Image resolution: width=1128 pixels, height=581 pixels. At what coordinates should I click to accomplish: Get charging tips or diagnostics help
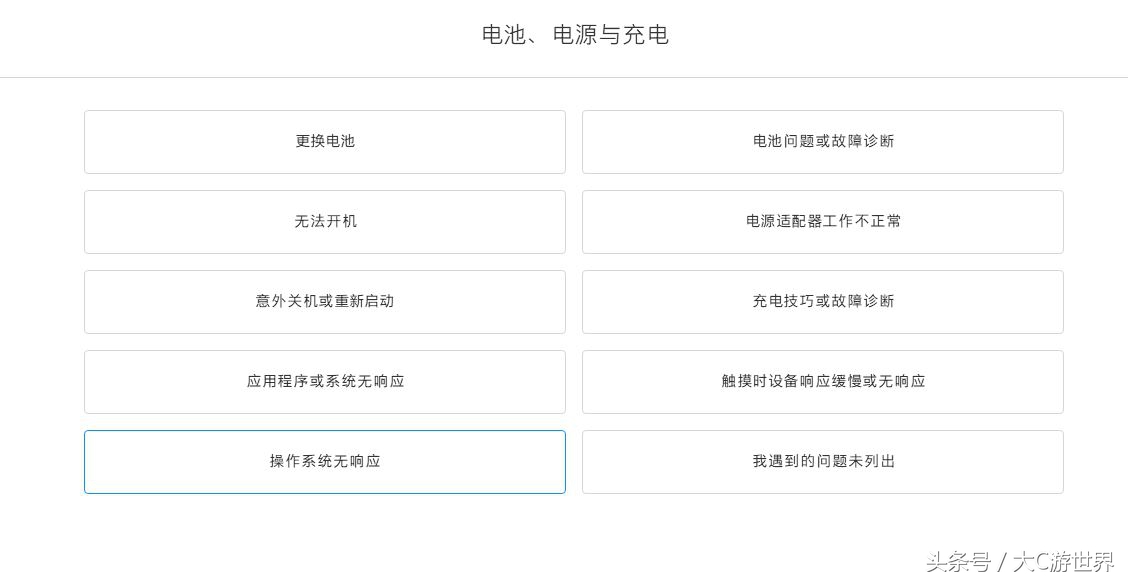(x=823, y=301)
